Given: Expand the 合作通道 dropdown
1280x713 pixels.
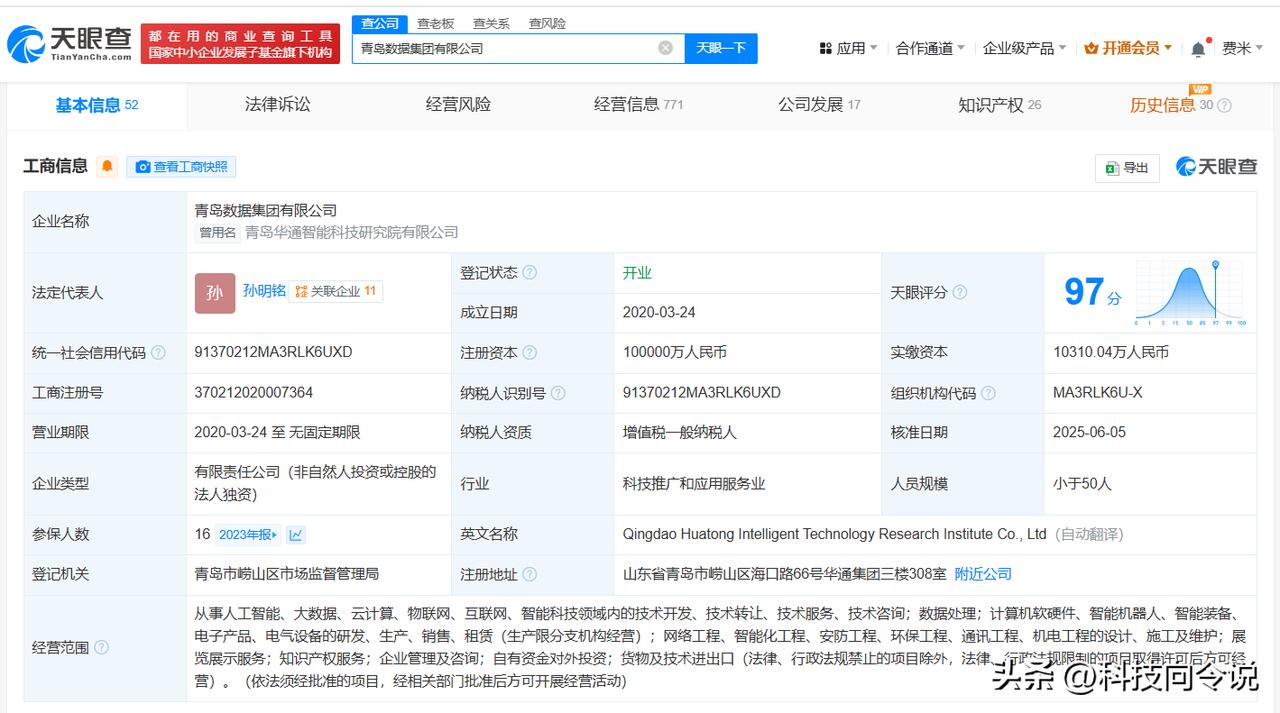Looking at the screenshot, I should click(930, 48).
